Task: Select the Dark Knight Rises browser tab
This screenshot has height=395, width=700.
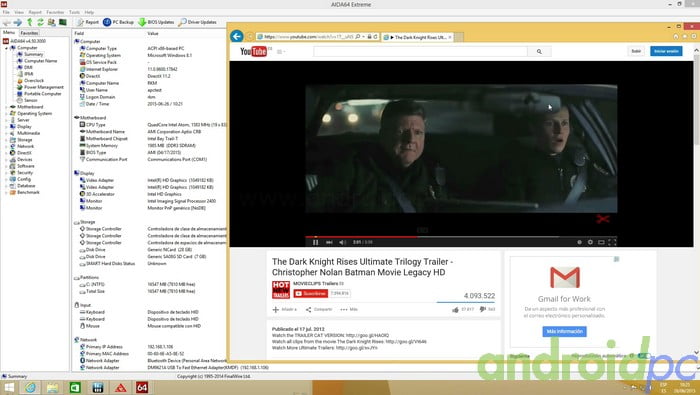Action: (418, 37)
